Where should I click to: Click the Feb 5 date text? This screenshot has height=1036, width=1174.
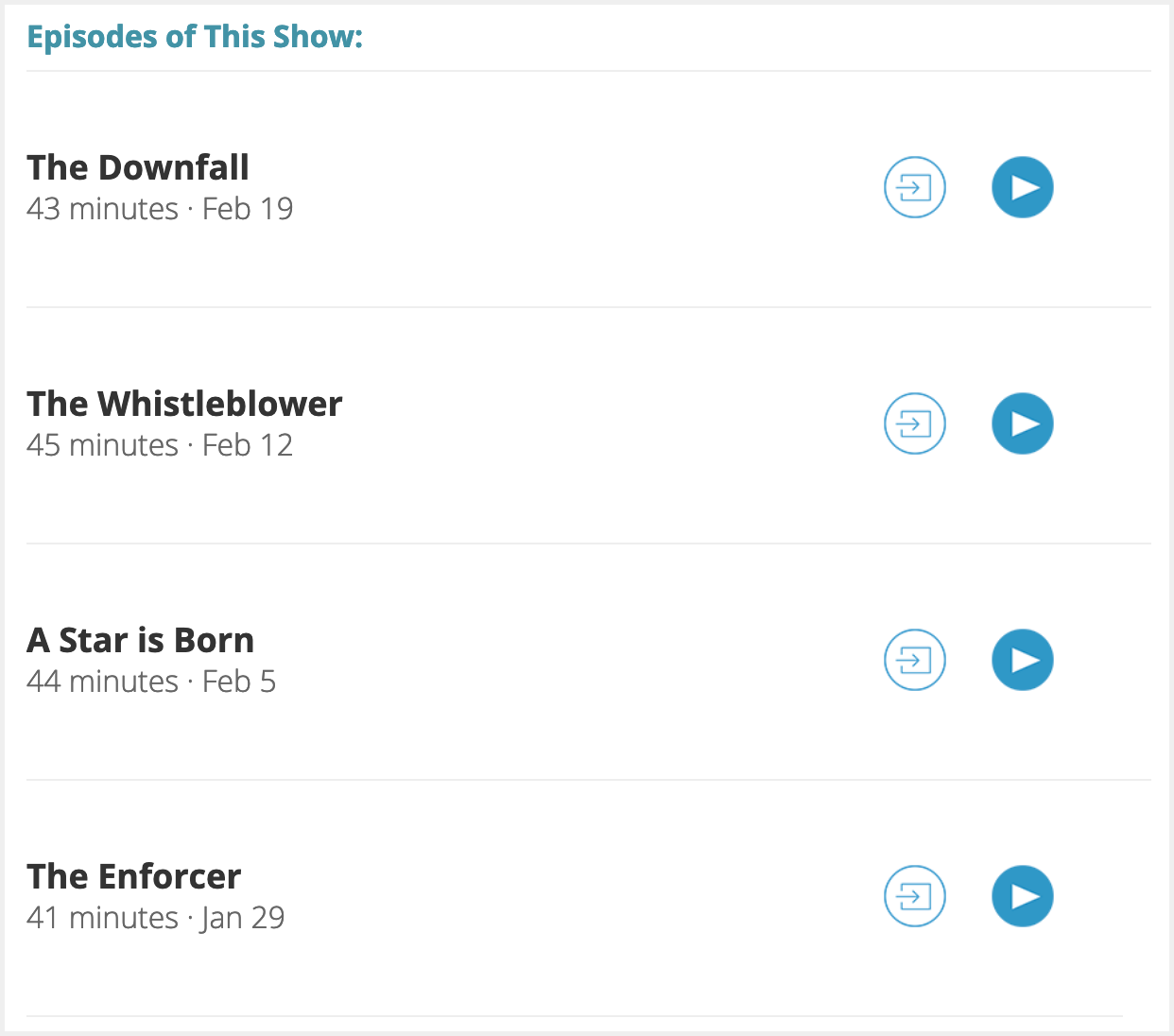(x=239, y=682)
